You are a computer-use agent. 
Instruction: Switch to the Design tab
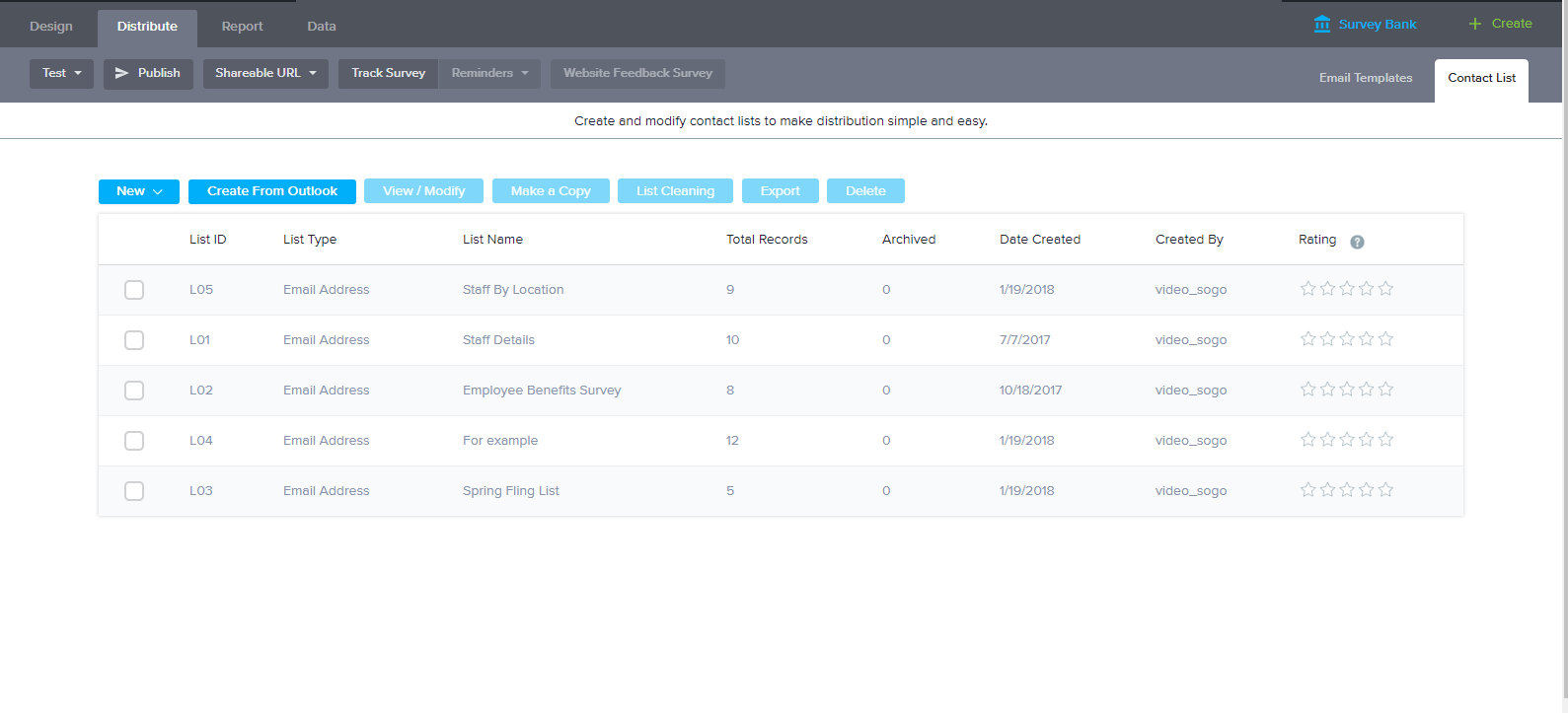point(51,27)
